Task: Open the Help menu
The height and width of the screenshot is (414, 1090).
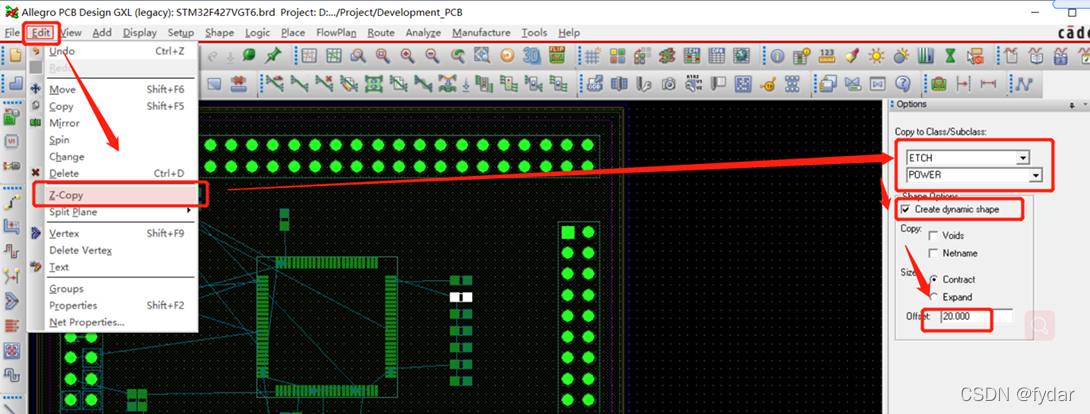Action: (x=569, y=33)
